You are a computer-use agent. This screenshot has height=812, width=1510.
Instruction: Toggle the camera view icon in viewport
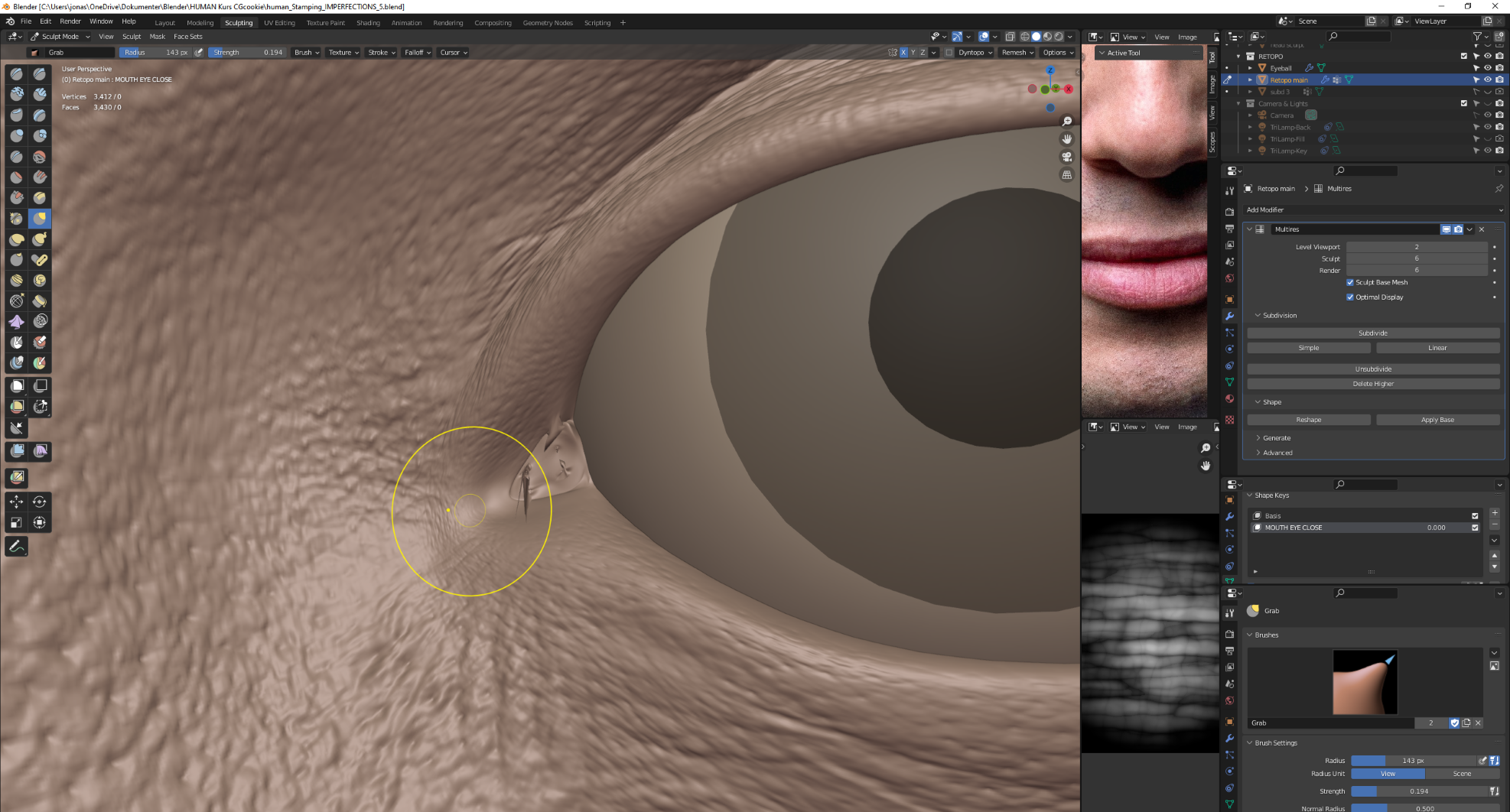1067,157
